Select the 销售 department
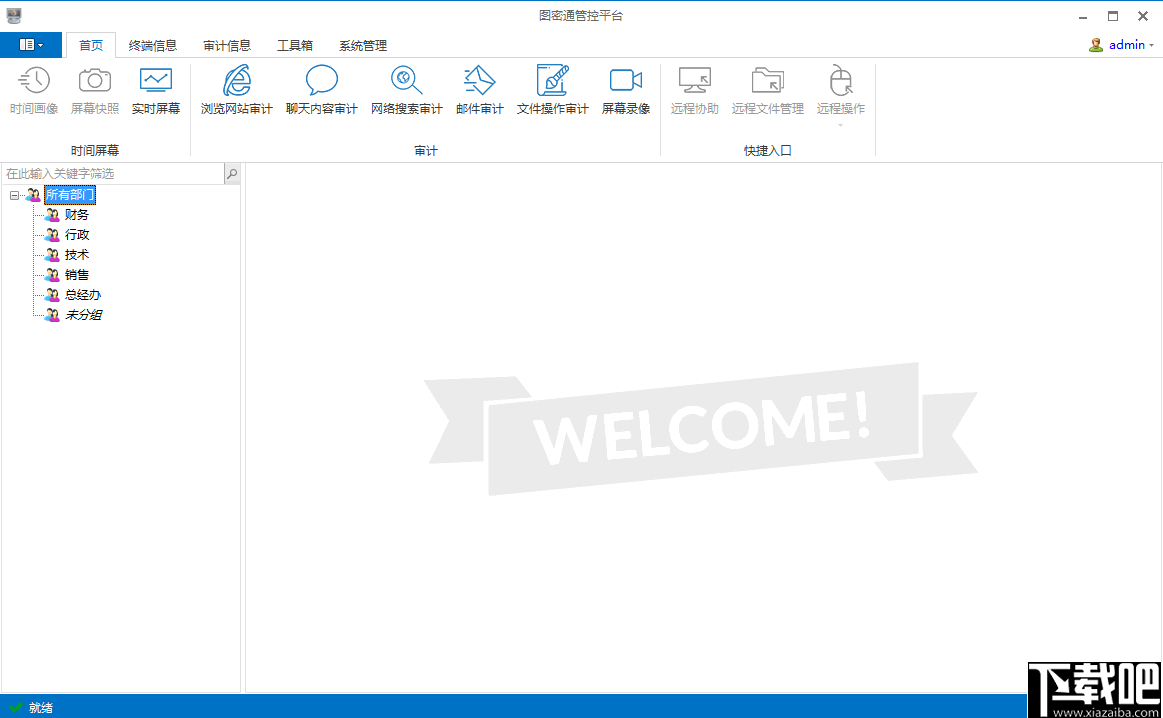Viewport: 1163px width, 718px height. [x=76, y=275]
